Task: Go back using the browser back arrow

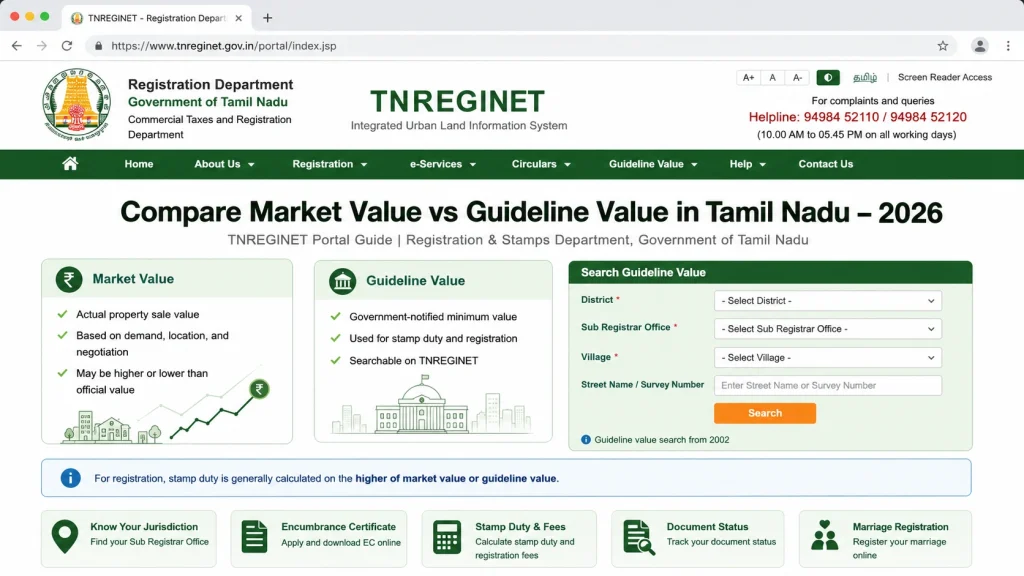Action: tap(17, 46)
